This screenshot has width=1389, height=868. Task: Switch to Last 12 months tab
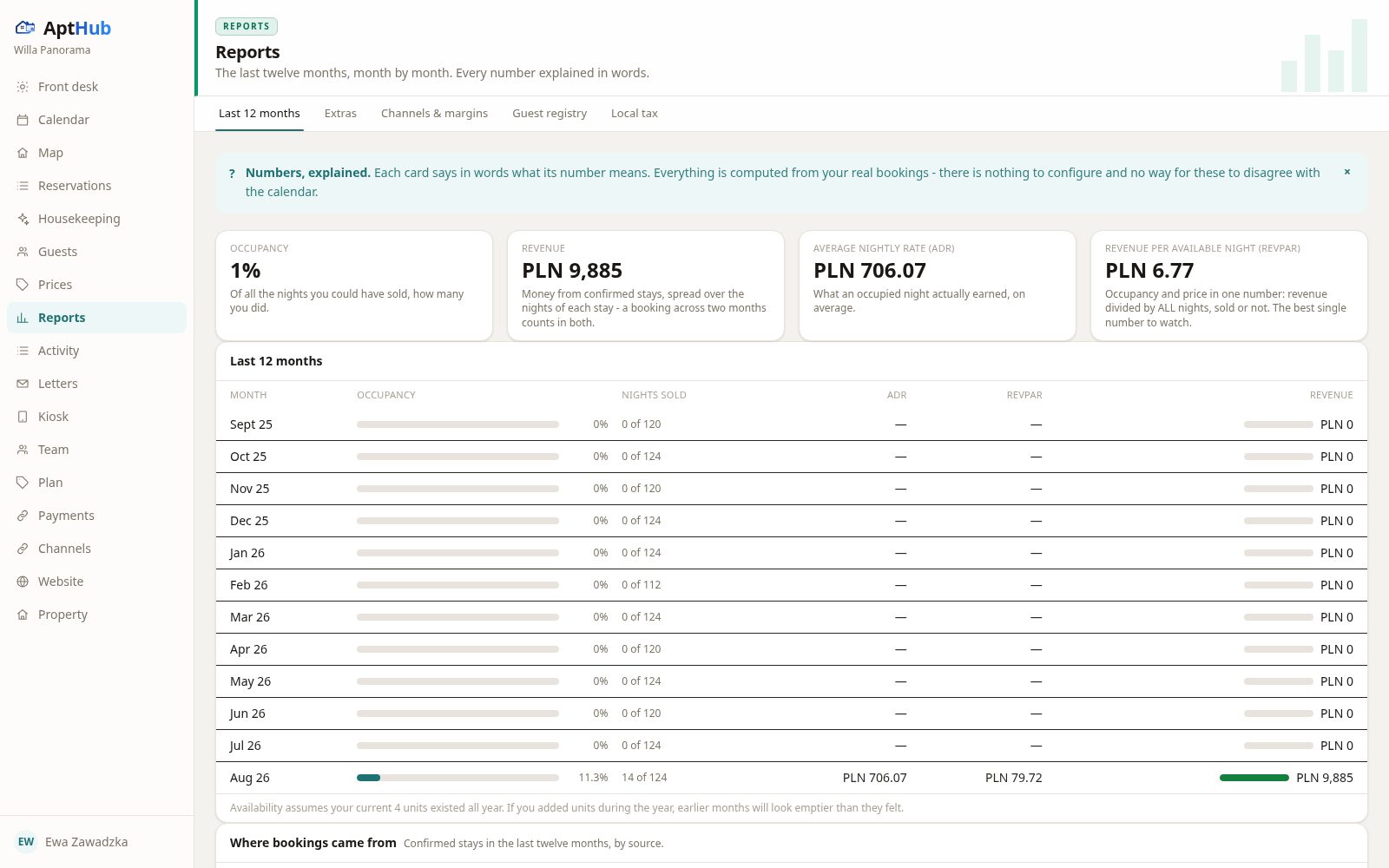[260, 114]
